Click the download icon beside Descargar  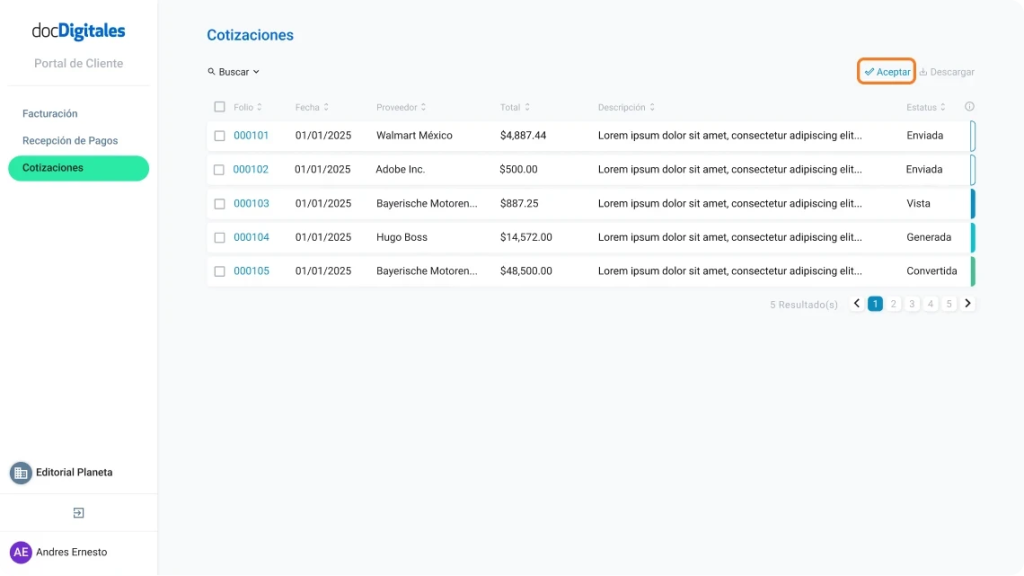pos(921,72)
